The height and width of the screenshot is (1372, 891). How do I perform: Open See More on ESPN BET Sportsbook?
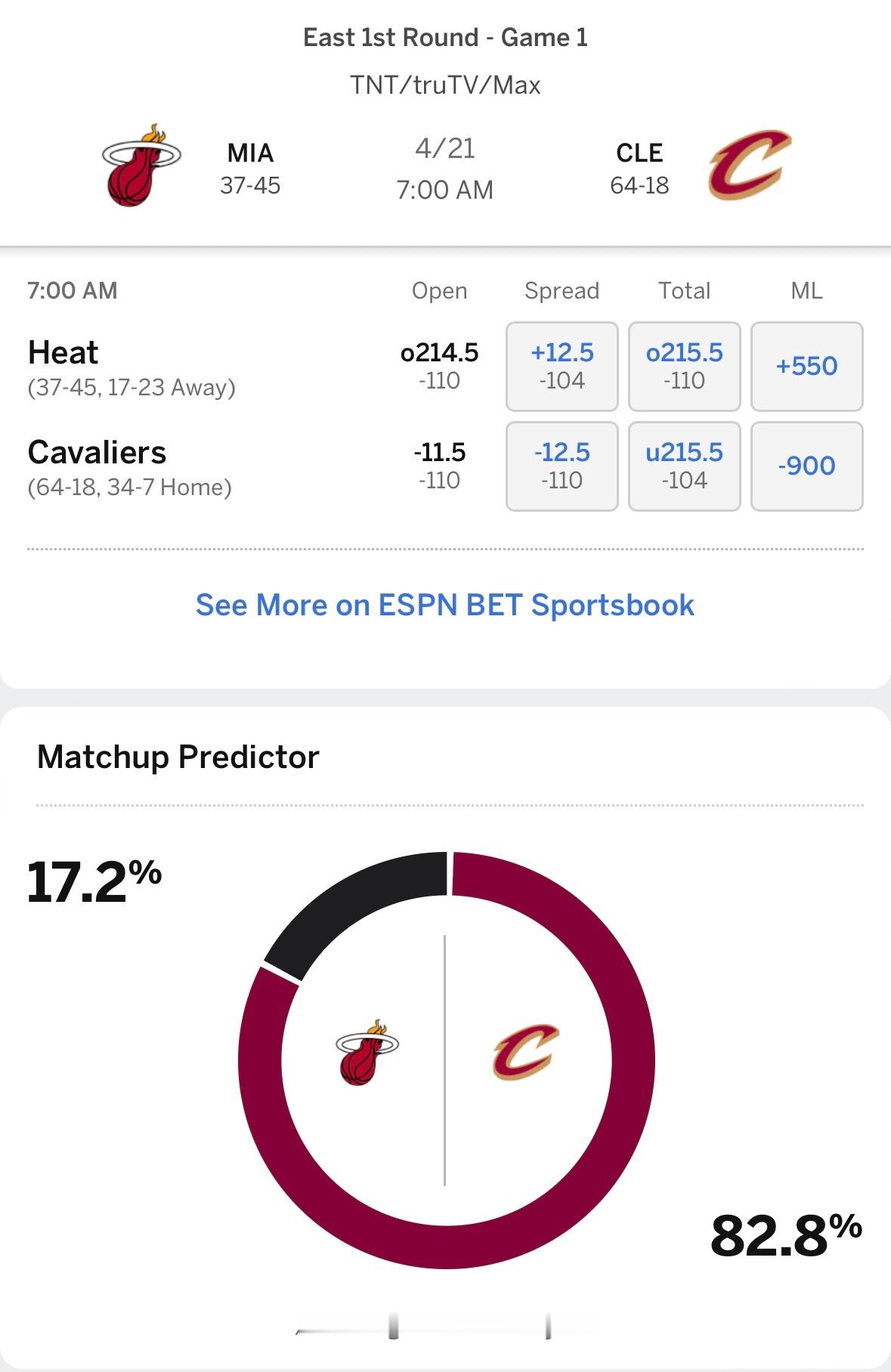pyautogui.click(x=445, y=605)
